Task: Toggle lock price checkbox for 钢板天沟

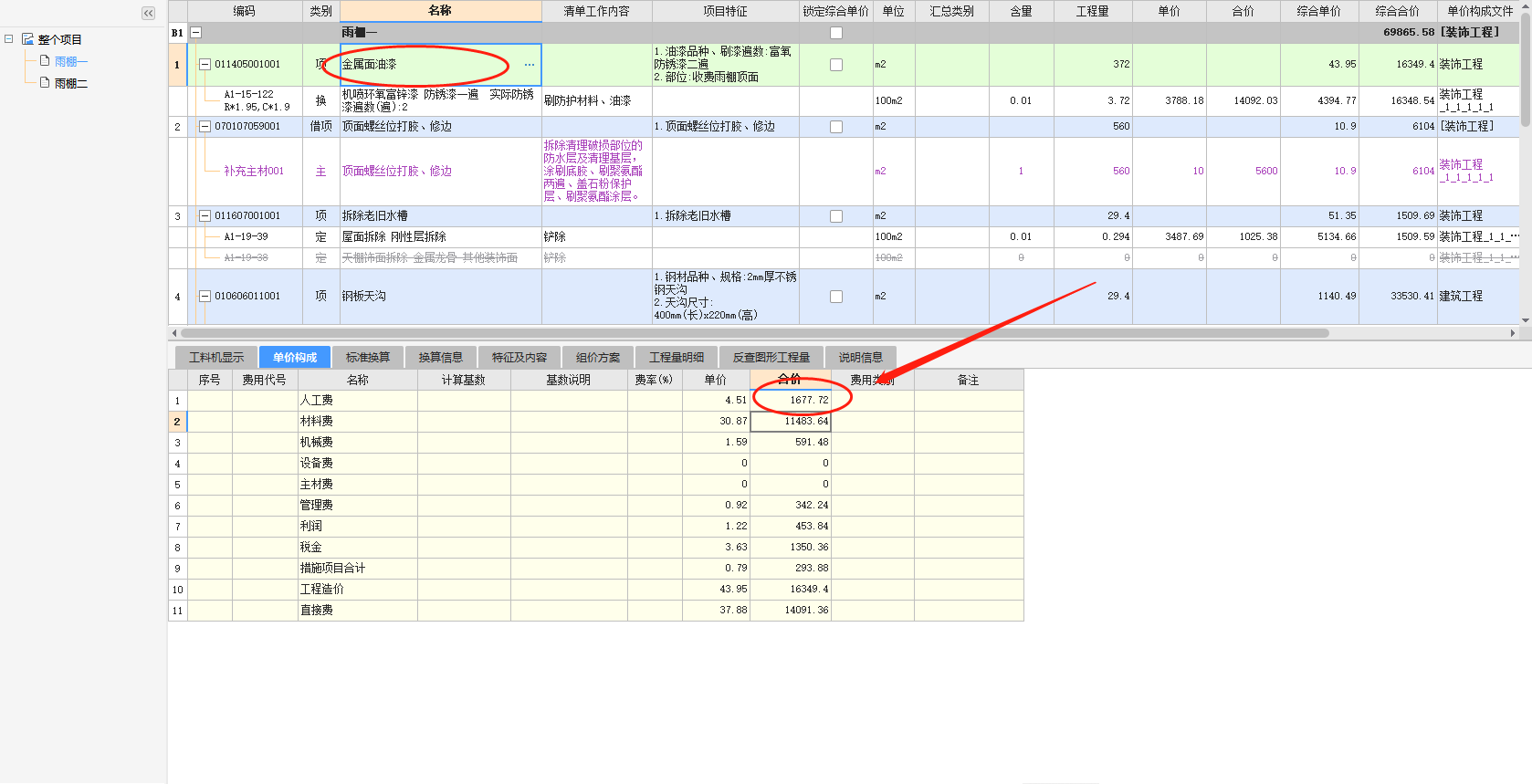Action: (835, 297)
